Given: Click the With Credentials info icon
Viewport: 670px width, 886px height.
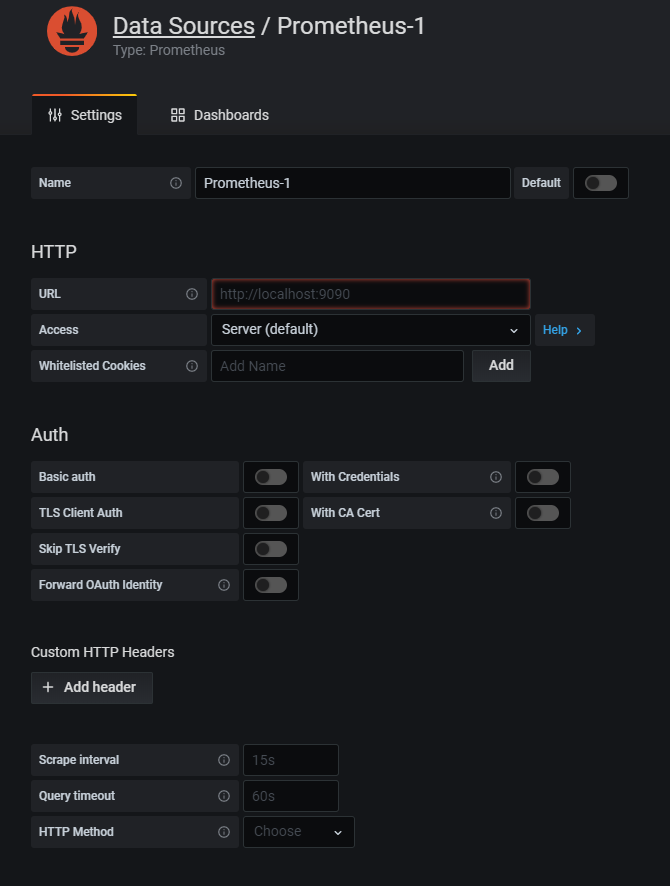Looking at the screenshot, I should coord(496,477).
